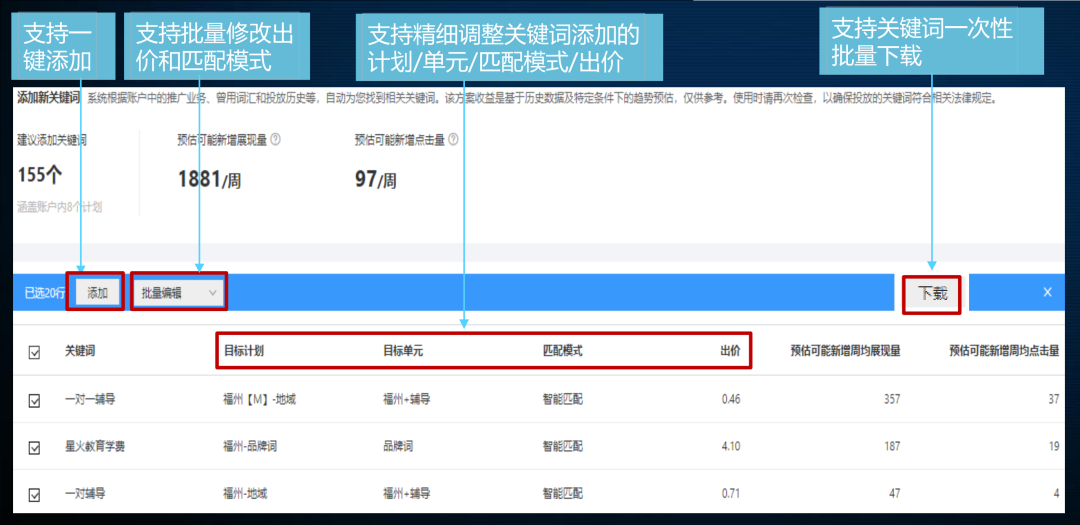Viewport: 1080px width, 525px height.
Task: Click keyword 星火教育学费
Action: (94, 446)
